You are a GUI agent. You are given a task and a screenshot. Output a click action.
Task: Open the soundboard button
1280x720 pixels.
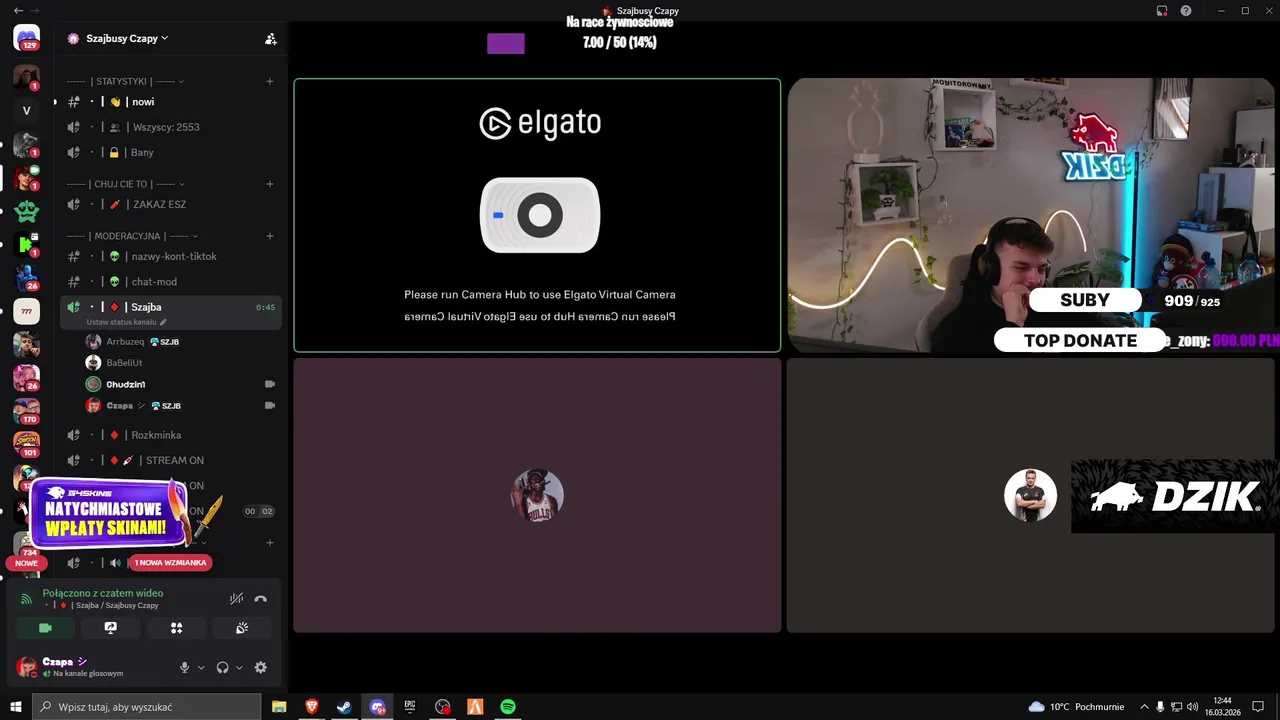pos(242,628)
